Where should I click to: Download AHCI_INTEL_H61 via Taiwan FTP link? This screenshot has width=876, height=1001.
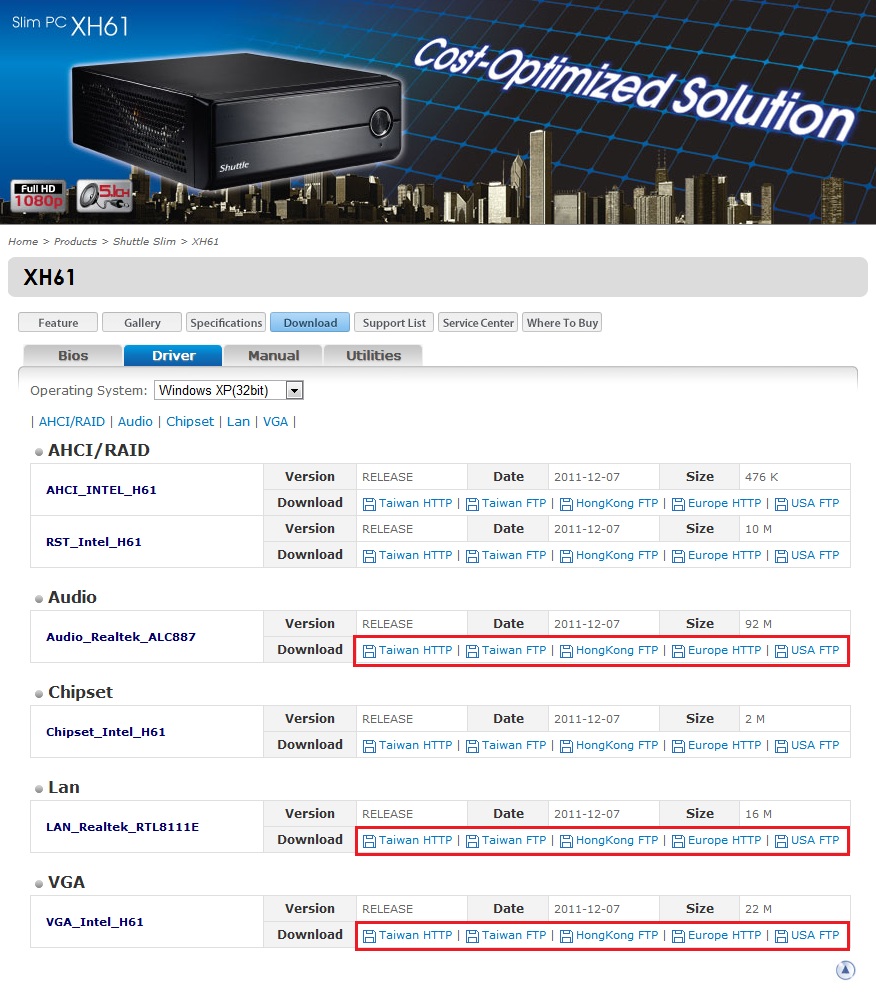[x=514, y=503]
